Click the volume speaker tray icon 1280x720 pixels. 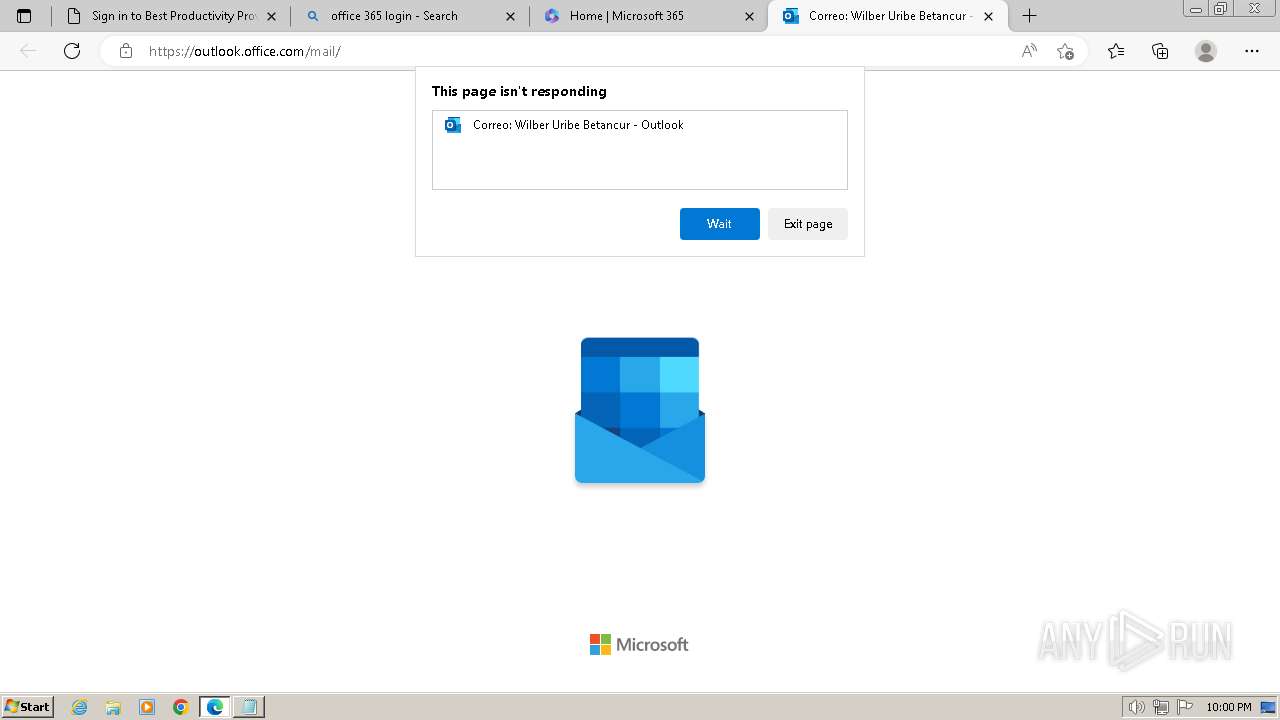click(1136, 707)
